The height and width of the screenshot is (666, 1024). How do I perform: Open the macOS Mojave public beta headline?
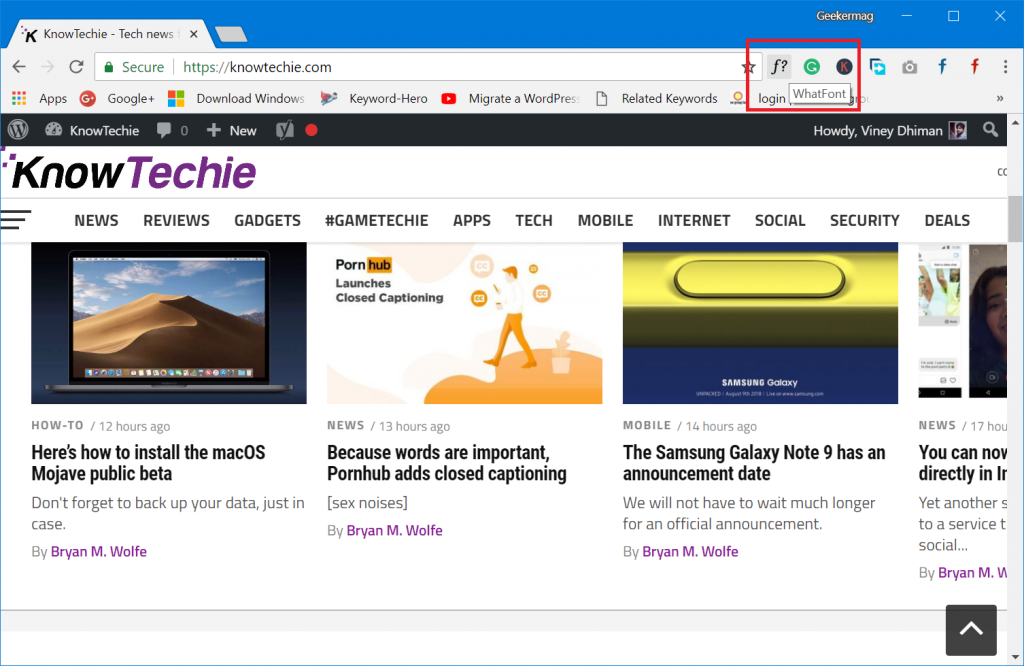tap(148, 463)
